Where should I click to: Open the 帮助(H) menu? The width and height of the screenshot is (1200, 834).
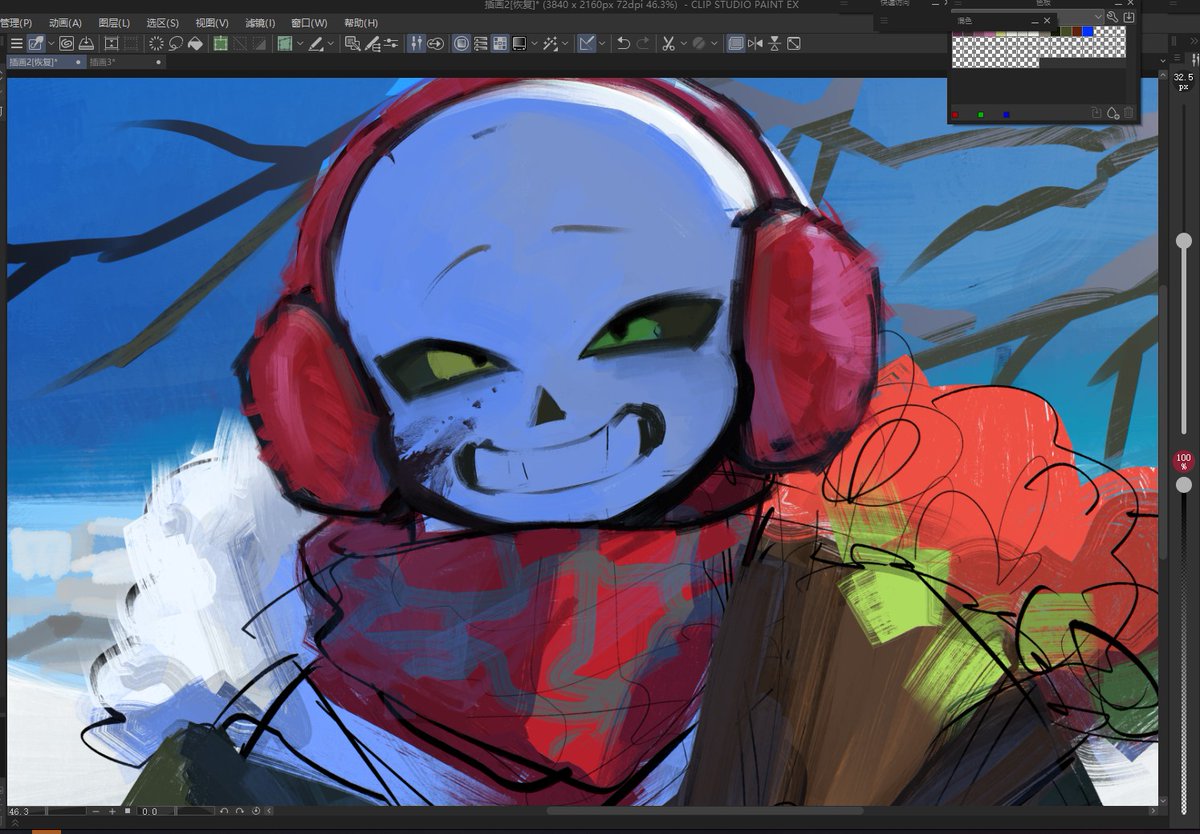pyautogui.click(x=361, y=22)
